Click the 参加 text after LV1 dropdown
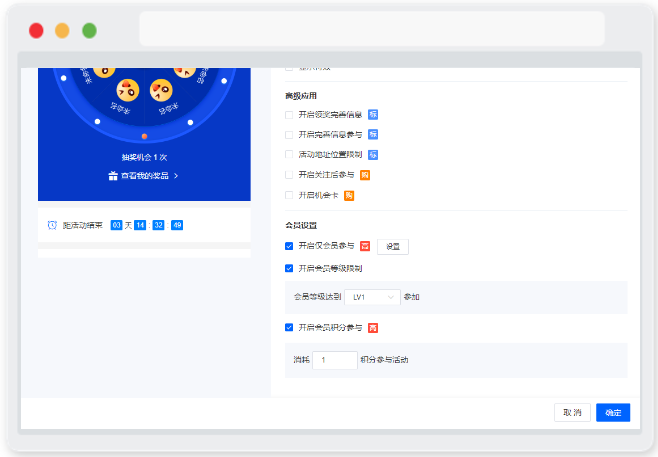 pos(411,297)
